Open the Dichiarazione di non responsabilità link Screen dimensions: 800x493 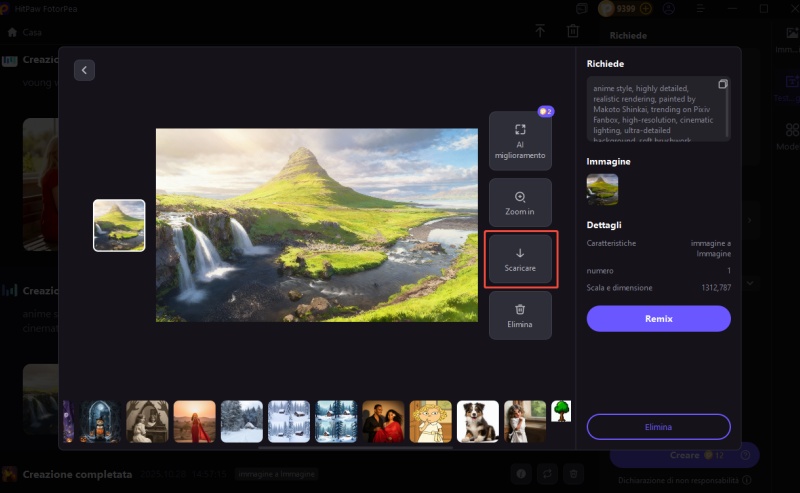[x=678, y=480]
